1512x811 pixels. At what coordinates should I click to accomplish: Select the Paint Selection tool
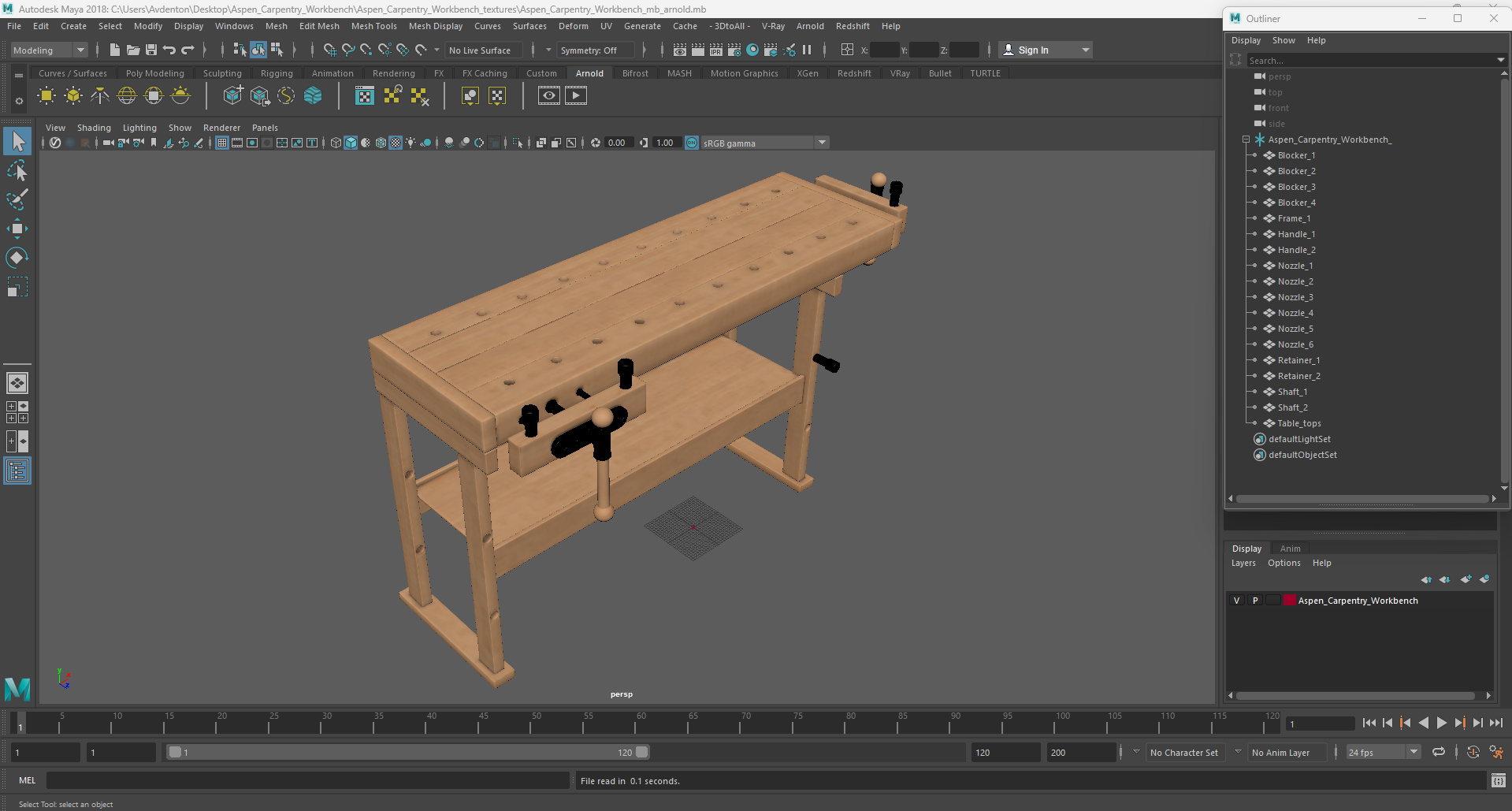click(17, 199)
